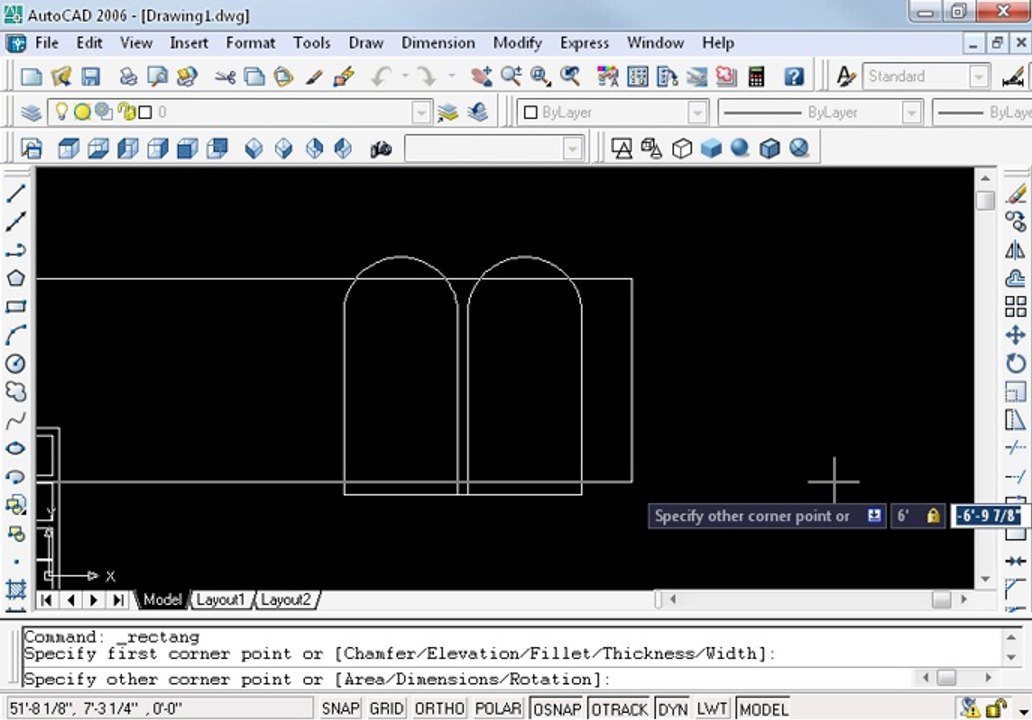
Task: Open the Draw menu
Action: pyautogui.click(x=366, y=43)
